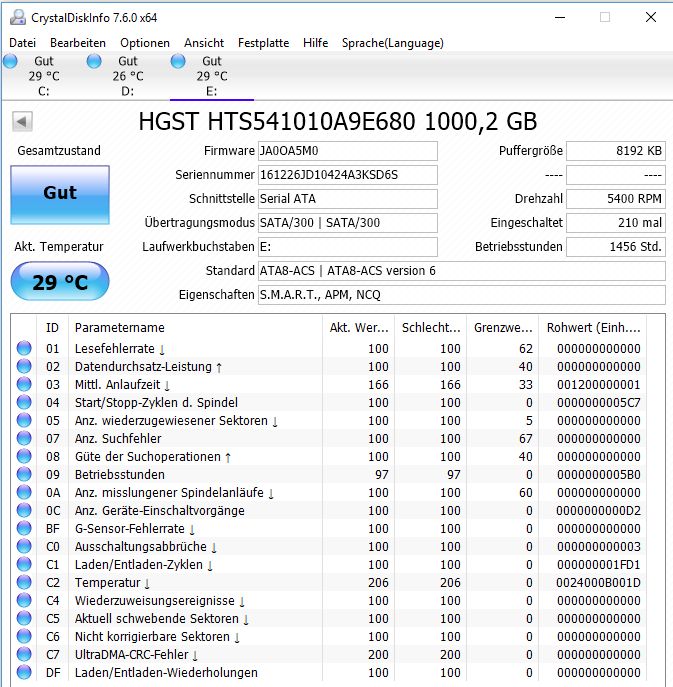Screen dimensions: 673x687
Task: Click status orb of the Lesefehlerrate row
Action: 24,348
